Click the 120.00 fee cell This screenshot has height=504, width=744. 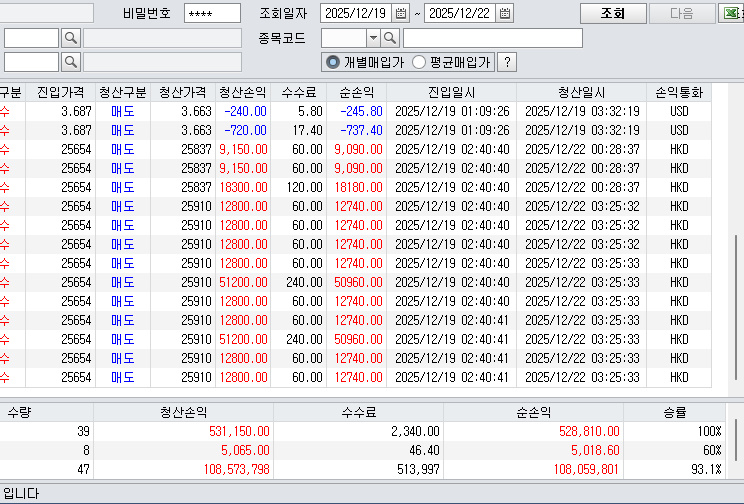point(298,187)
